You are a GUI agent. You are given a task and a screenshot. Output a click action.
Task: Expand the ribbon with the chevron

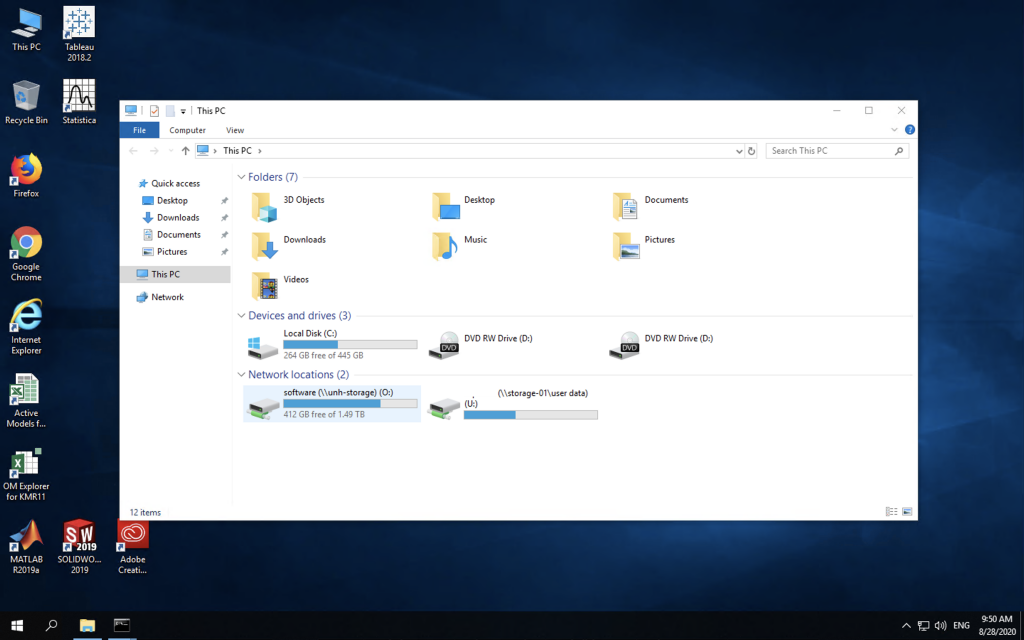click(894, 130)
